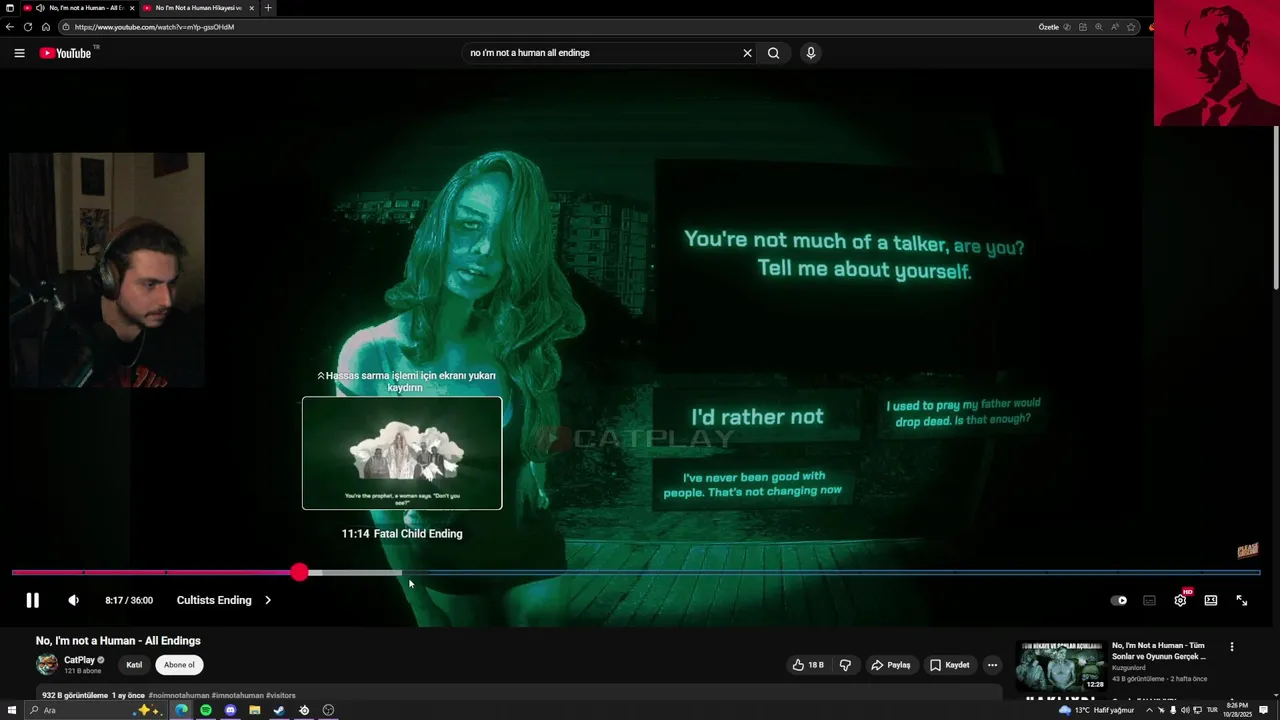
Task: Subscribe with the Abone ol button
Action: (180, 665)
